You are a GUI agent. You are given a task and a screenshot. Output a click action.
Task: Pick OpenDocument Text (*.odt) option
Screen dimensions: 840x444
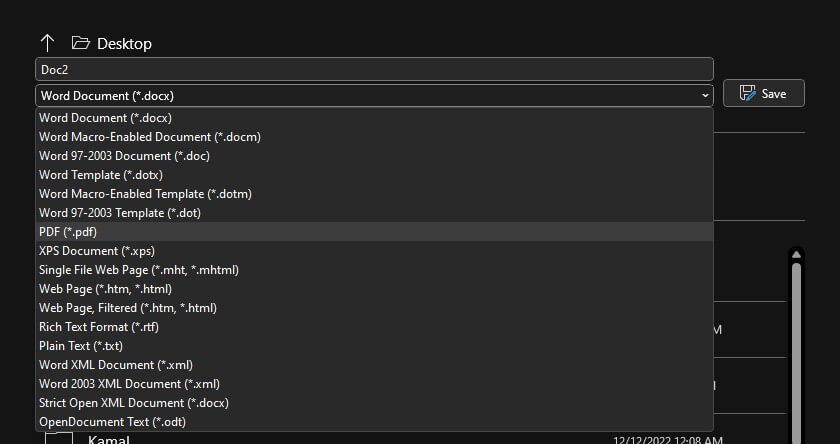[374, 422]
